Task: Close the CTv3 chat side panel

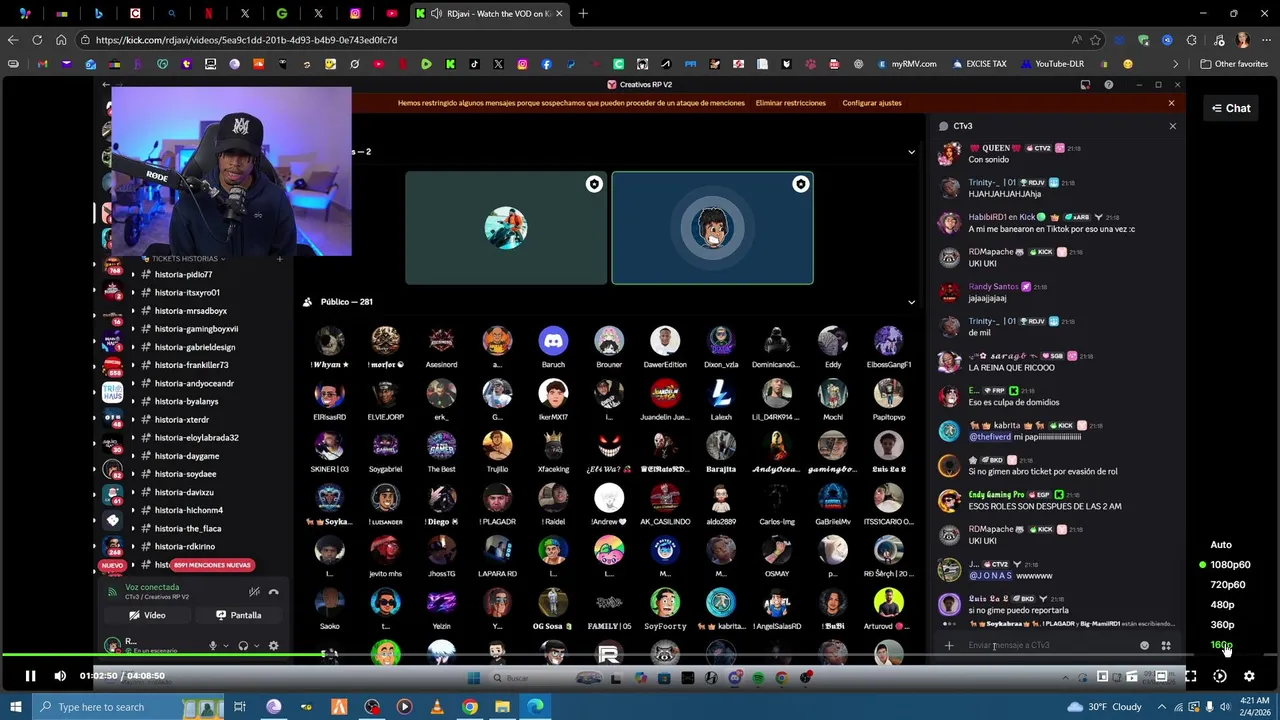Action: coord(1173,126)
